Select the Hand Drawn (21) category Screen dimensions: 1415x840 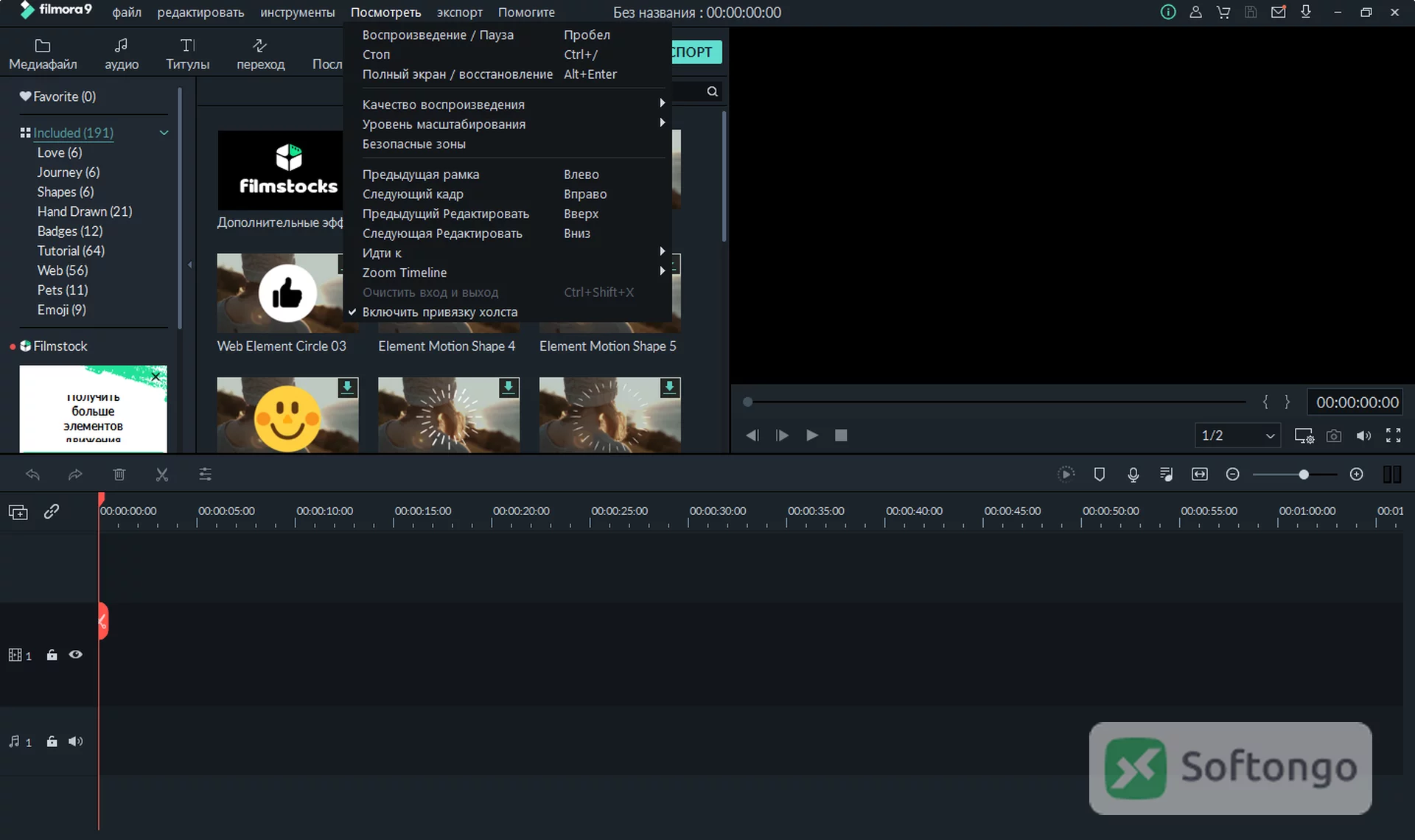click(85, 211)
